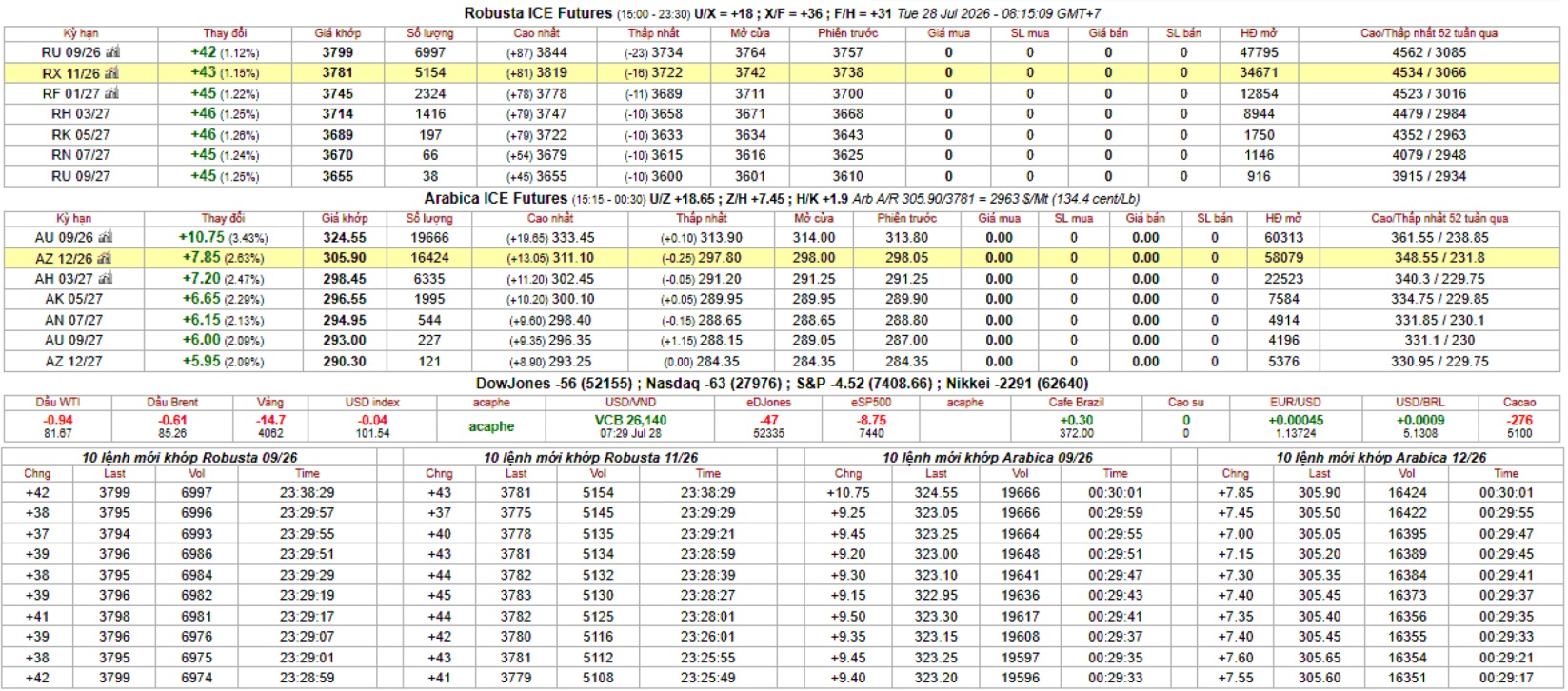Click the VCB 26,140 USD/VND rate

click(630, 420)
